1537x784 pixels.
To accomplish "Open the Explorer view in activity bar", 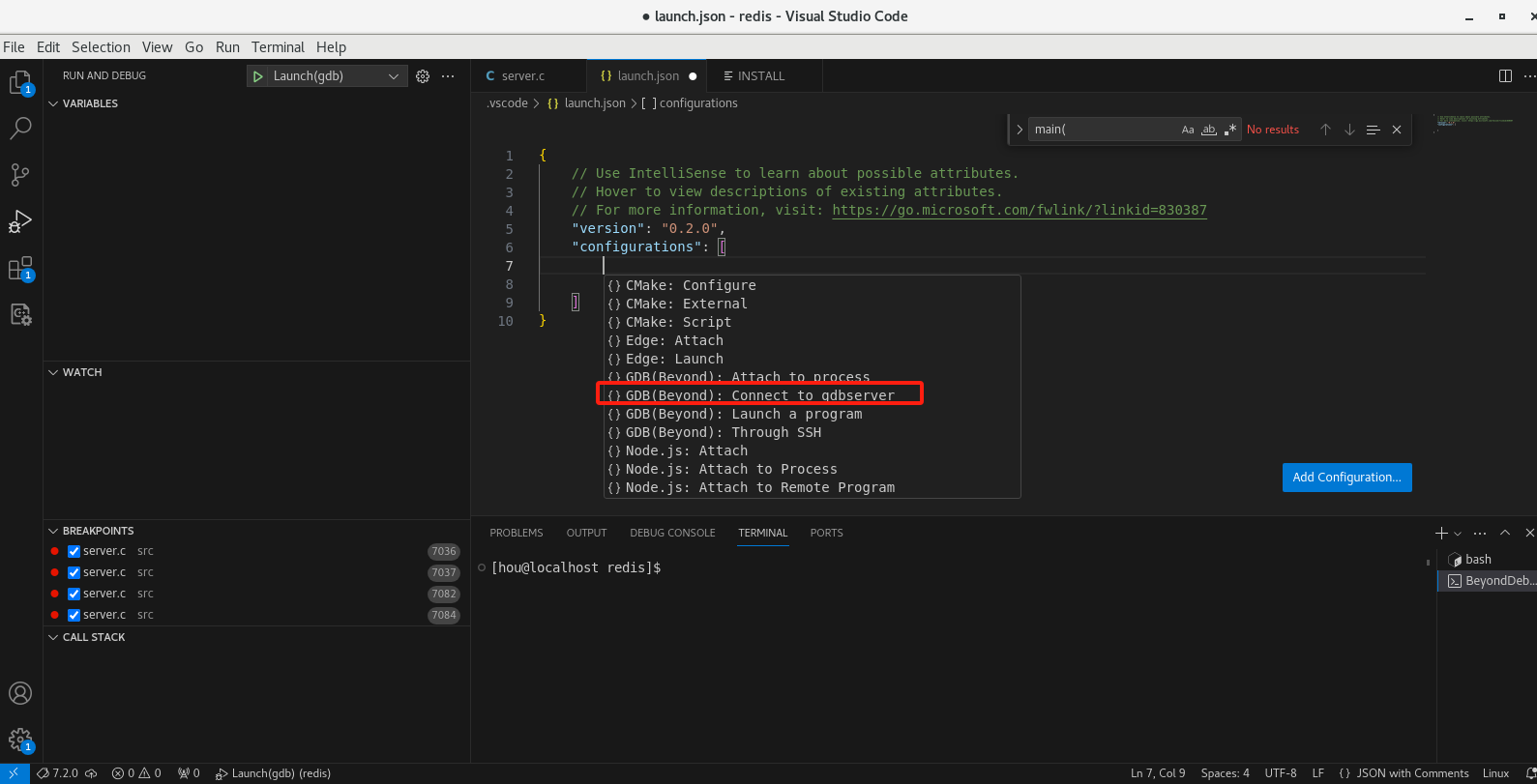I will (20, 83).
